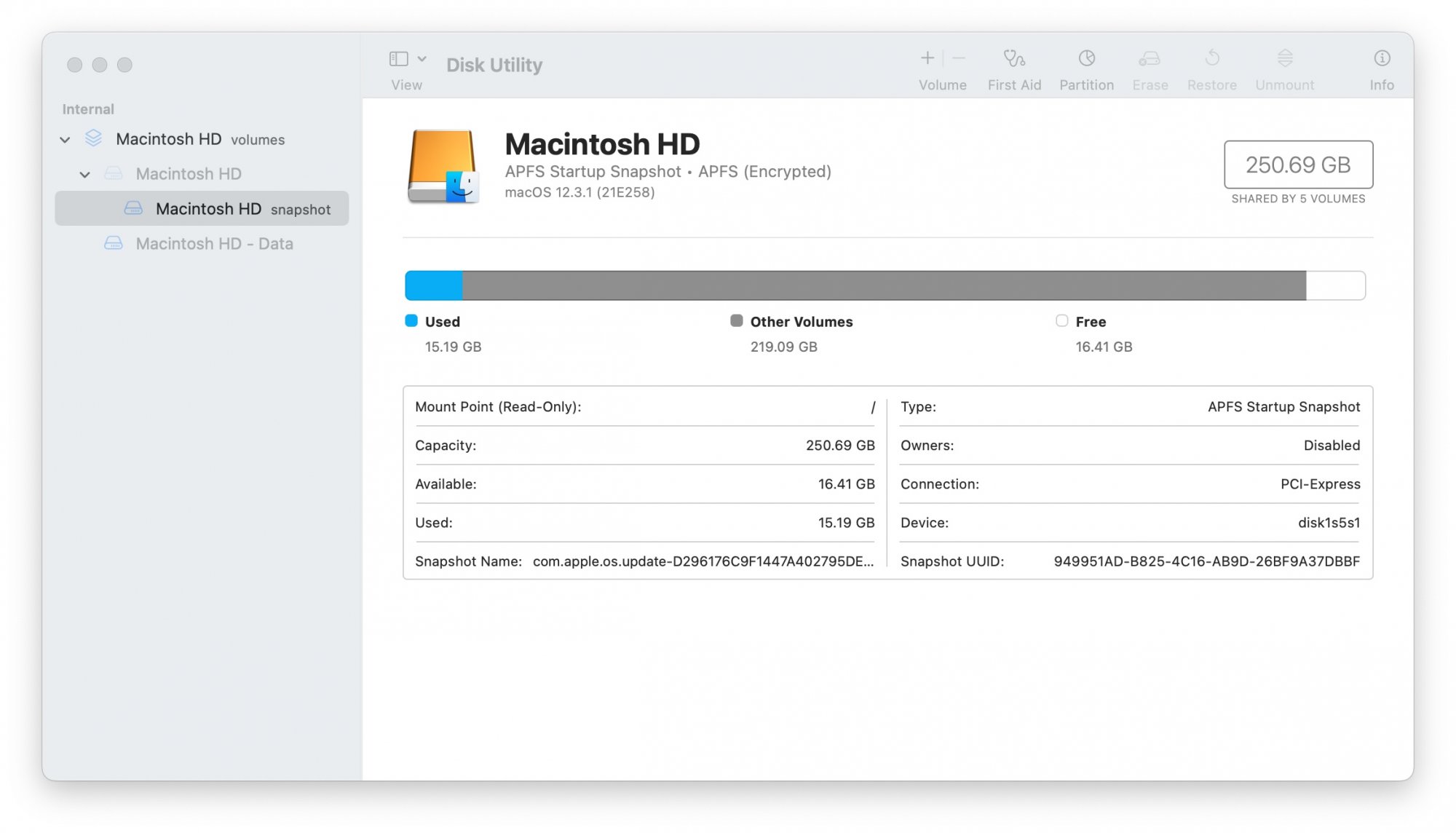
Task: Open the Info circle icon
Action: point(1382,58)
